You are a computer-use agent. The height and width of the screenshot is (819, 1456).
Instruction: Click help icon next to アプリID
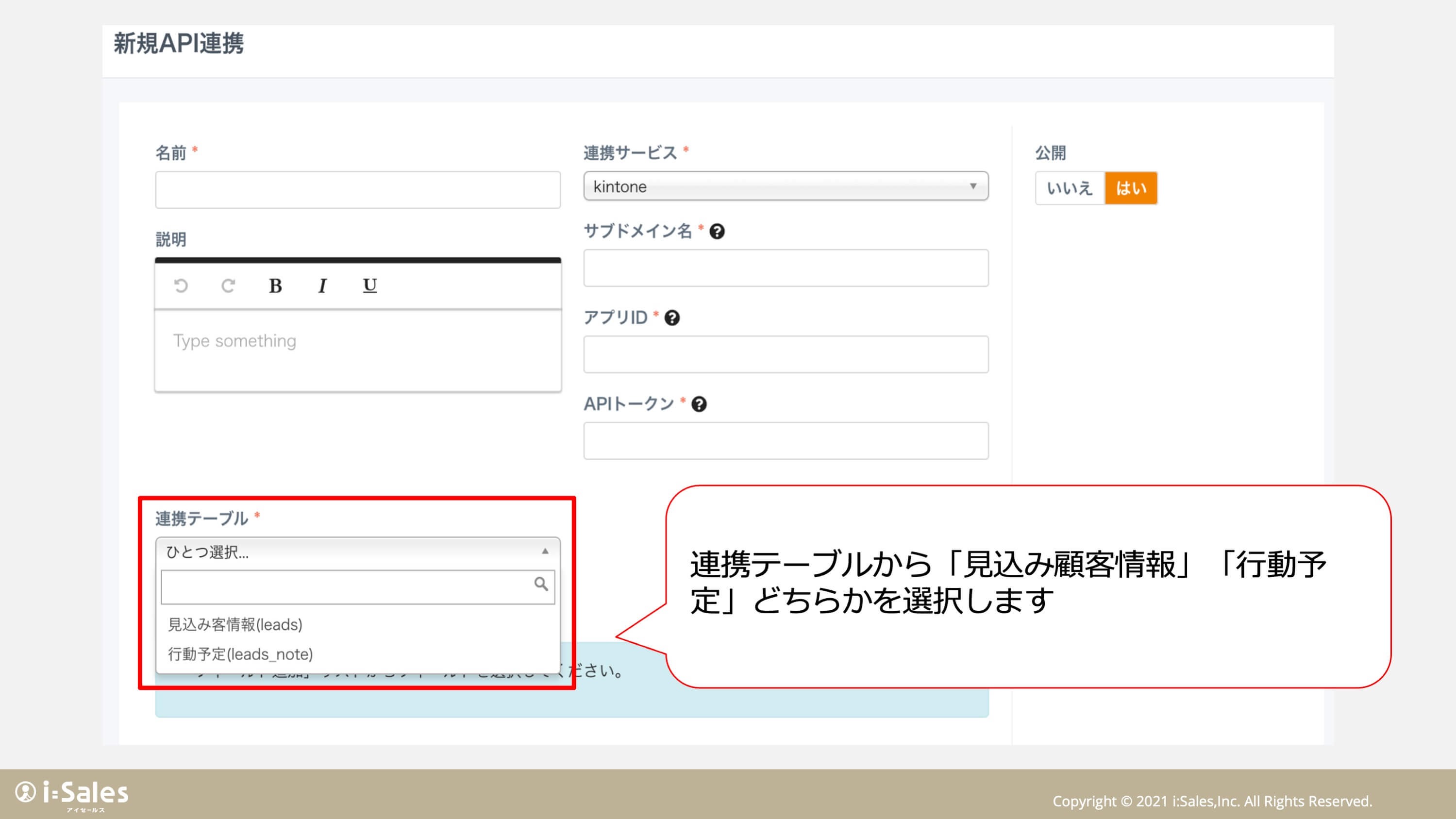[x=672, y=318]
